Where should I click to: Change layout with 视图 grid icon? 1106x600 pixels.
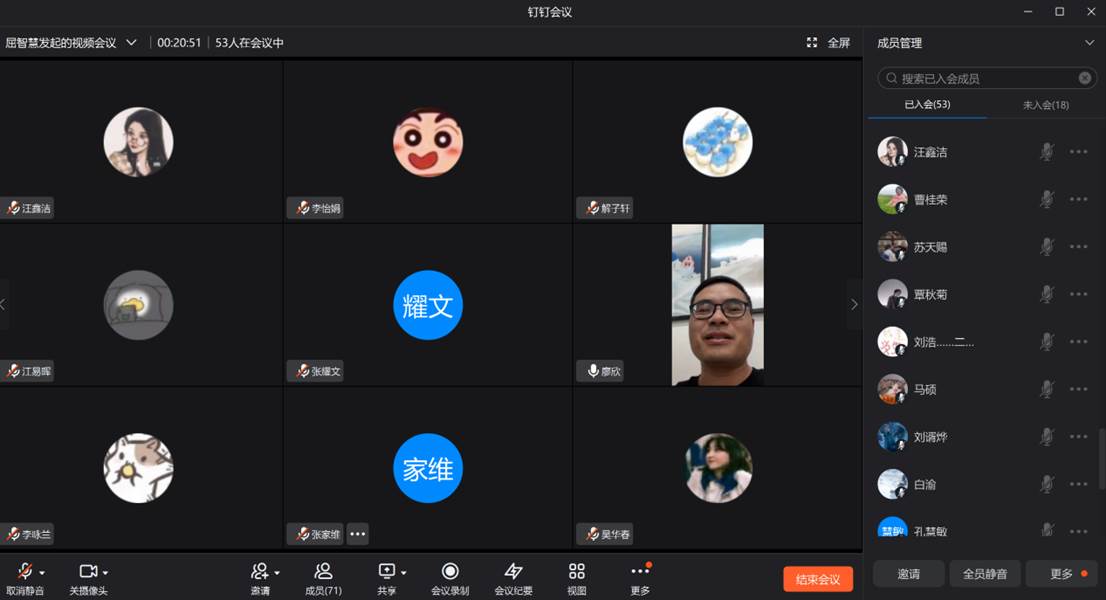click(x=576, y=571)
